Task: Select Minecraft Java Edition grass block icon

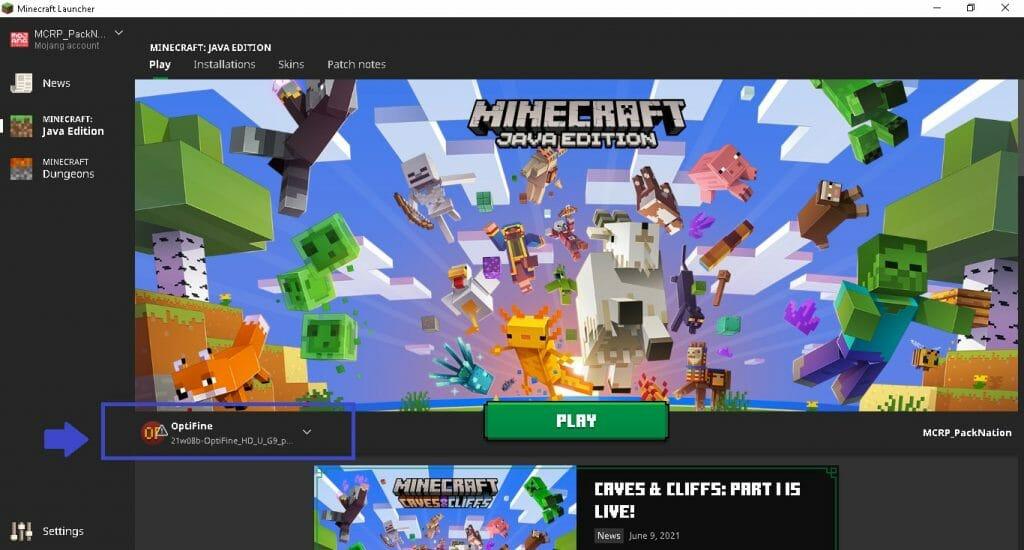Action: (x=21, y=125)
